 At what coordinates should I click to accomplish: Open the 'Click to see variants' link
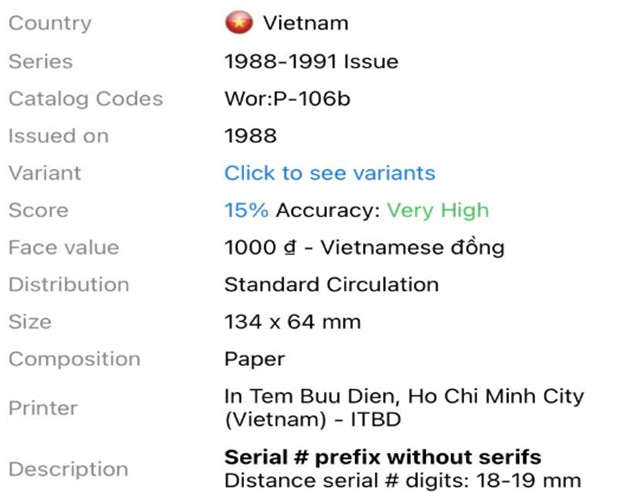tap(329, 173)
